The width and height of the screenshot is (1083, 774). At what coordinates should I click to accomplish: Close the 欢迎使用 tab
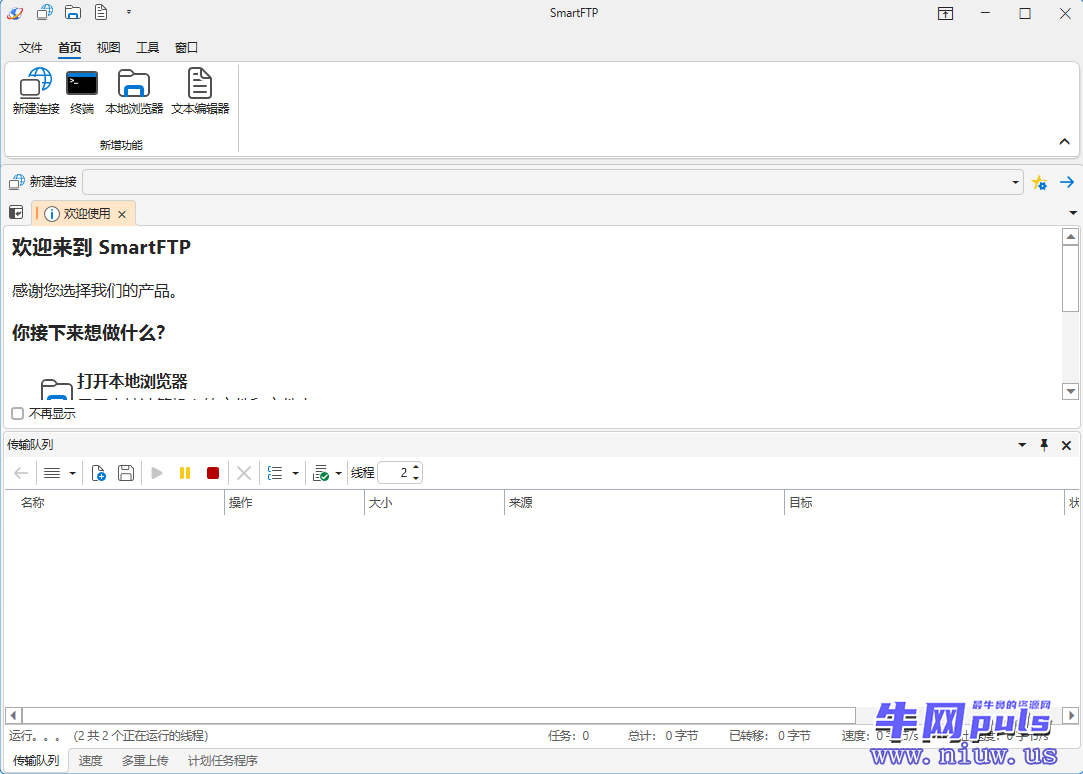coord(122,214)
